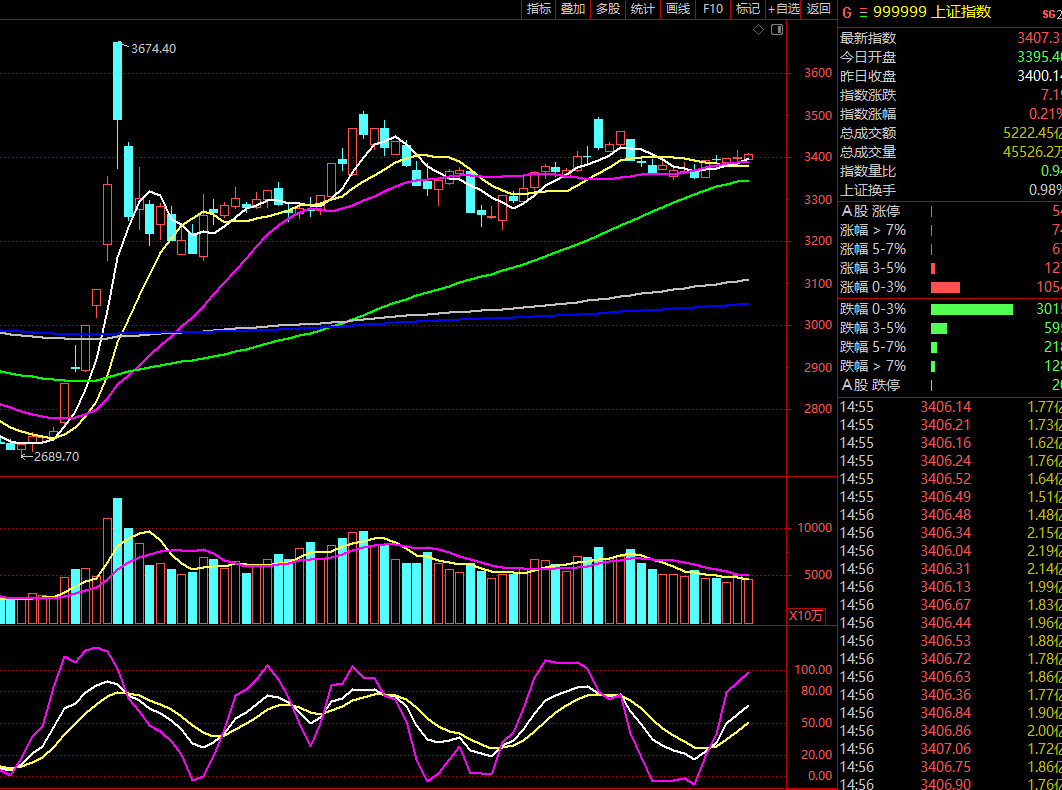1062x790 pixels.
Task: Toggle the side panel layout icon
Action: [x=777, y=30]
